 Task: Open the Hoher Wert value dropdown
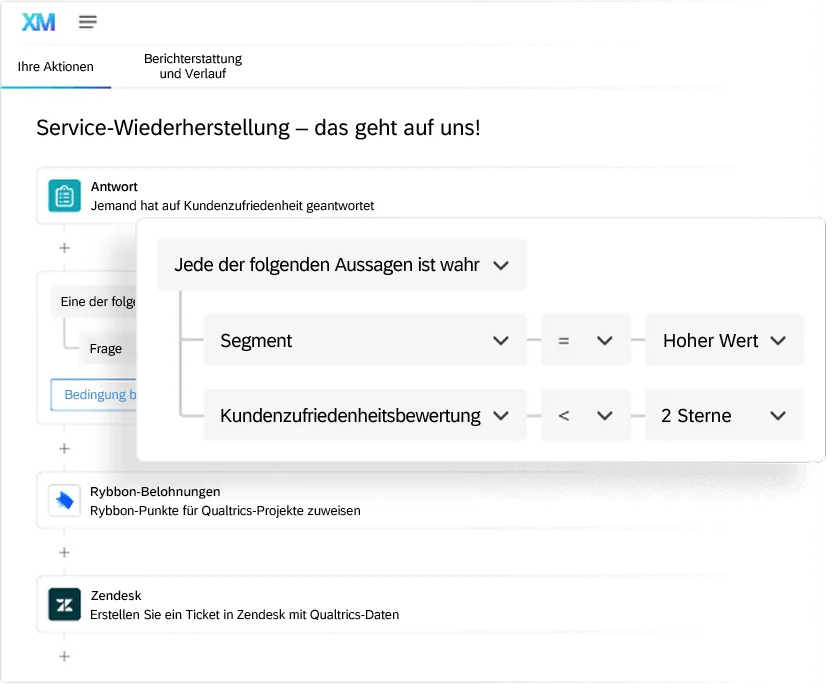(x=724, y=340)
